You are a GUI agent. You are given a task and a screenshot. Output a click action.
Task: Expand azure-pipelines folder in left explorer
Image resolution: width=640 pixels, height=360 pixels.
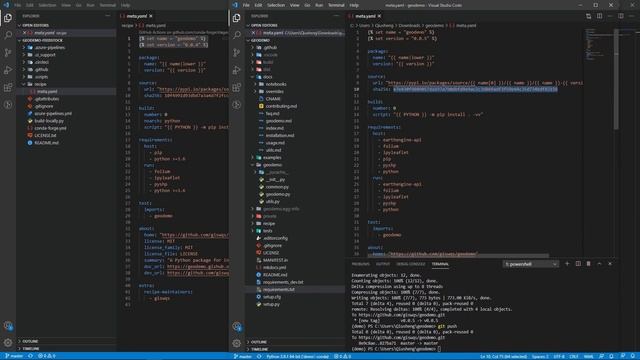(x=49, y=47)
